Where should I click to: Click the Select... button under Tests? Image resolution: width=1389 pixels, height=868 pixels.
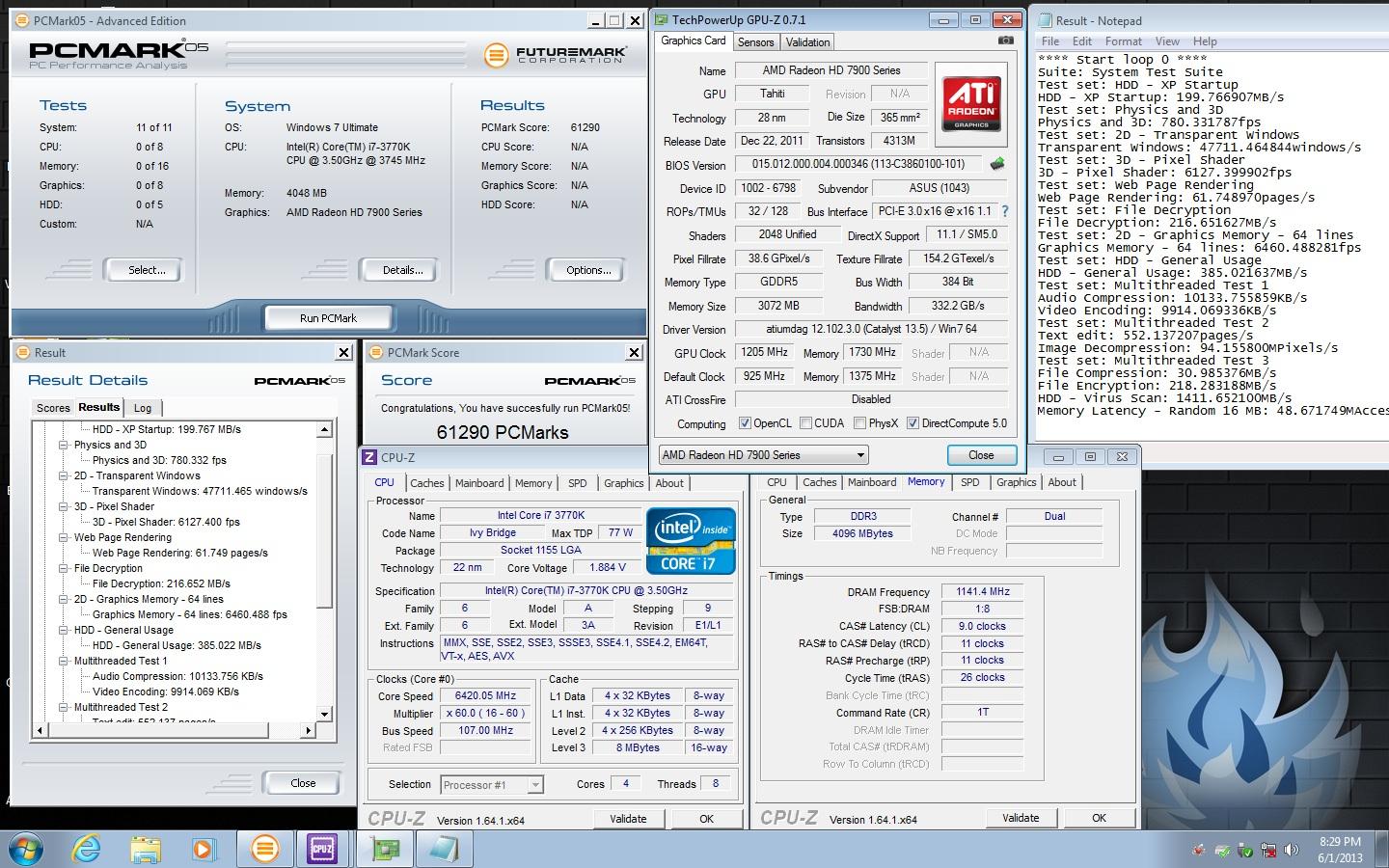coord(147,270)
